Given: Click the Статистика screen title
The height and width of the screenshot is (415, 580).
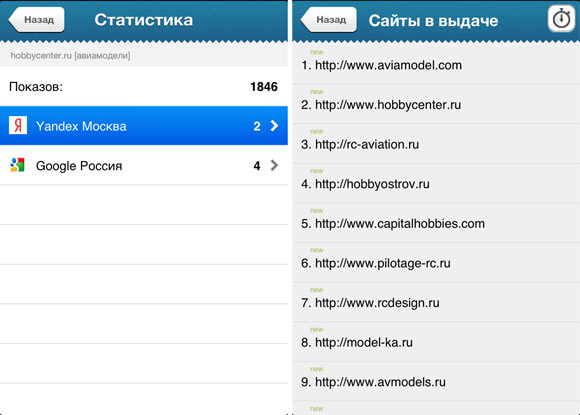Looking at the screenshot, I should [x=144, y=20].
